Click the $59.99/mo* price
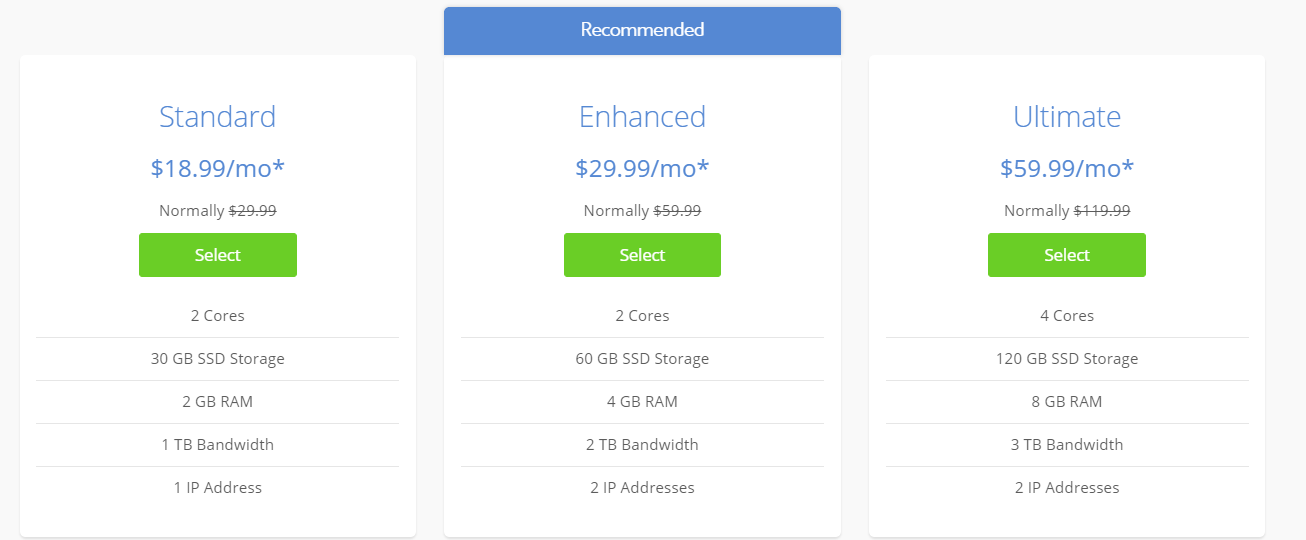This screenshot has width=1306, height=540. tap(1067, 168)
